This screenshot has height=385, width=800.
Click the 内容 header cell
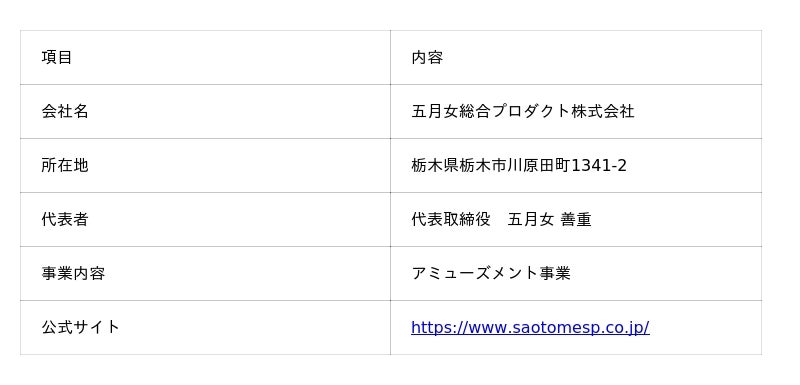576,58
